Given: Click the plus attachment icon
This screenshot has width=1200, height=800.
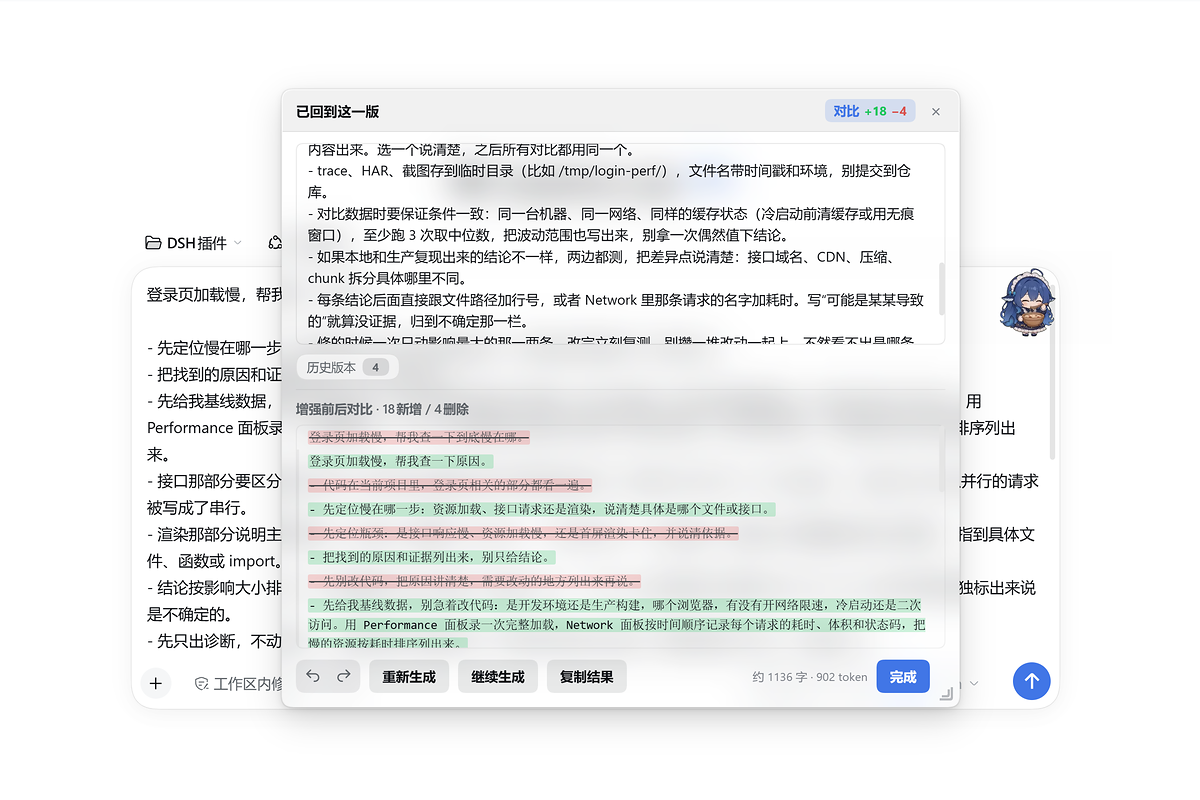Looking at the screenshot, I should pos(156,683).
